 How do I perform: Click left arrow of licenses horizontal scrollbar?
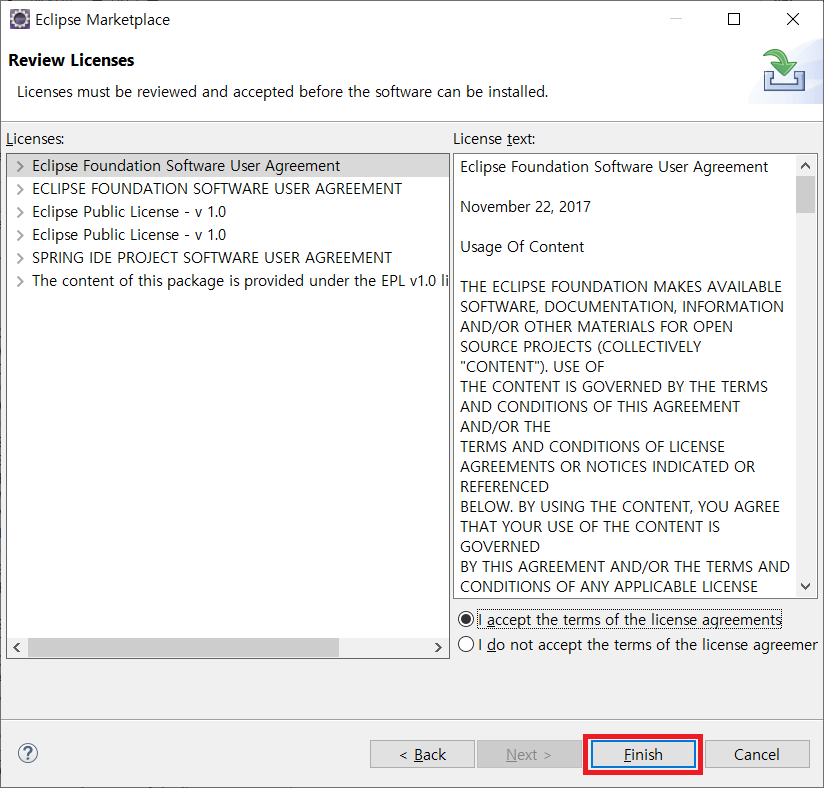point(17,647)
